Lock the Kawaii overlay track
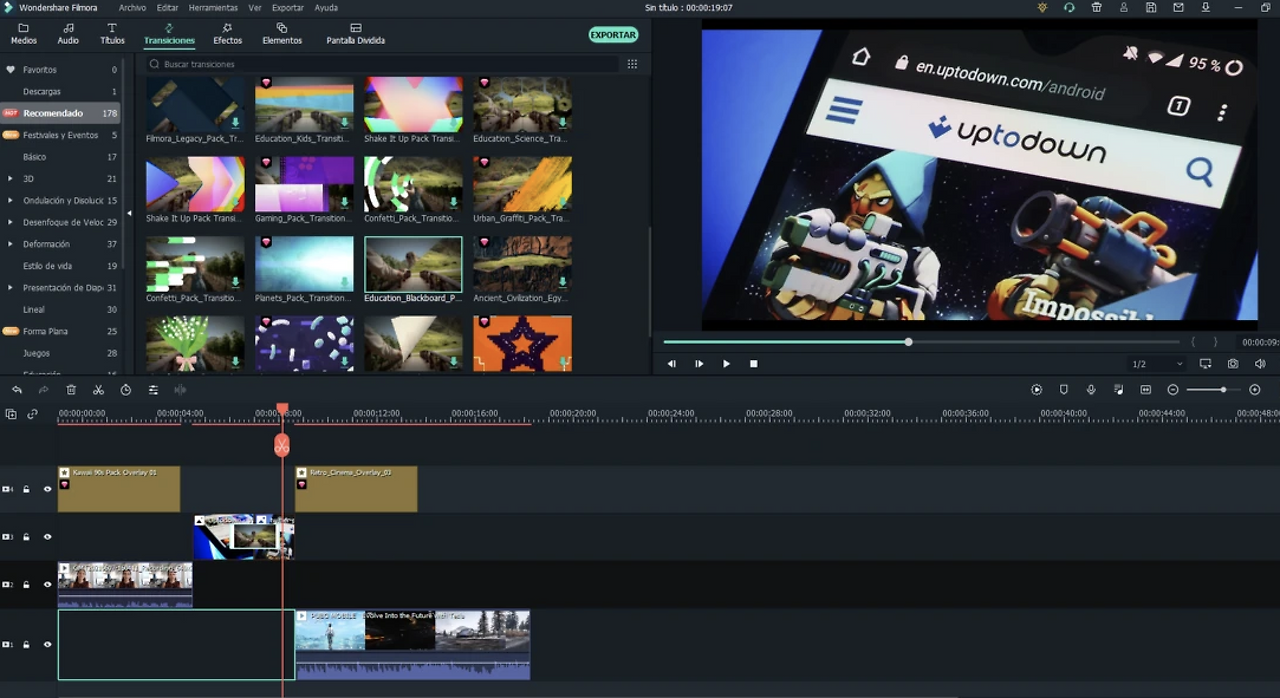 pyautogui.click(x=26, y=489)
